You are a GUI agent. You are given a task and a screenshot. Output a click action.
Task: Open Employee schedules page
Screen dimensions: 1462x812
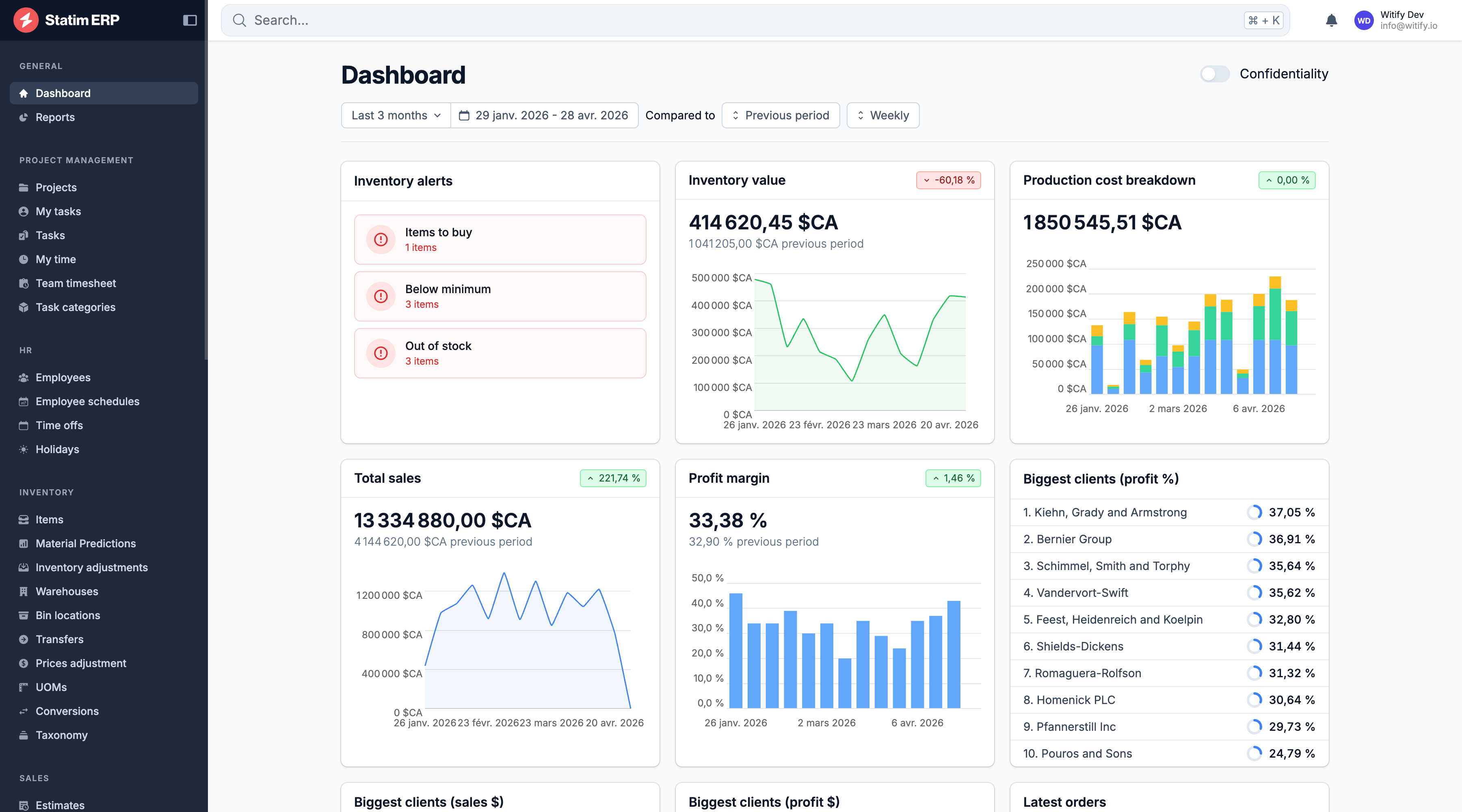104,401
